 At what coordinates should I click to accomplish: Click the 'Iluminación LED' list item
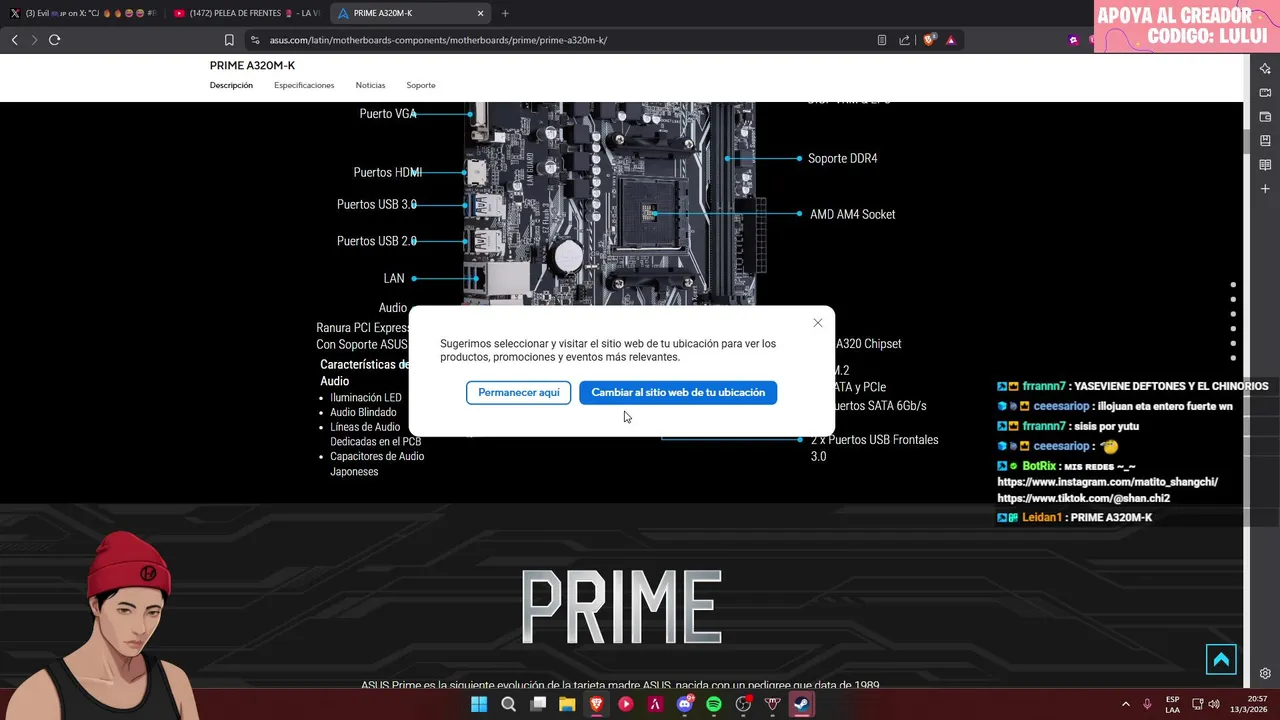pos(366,397)
